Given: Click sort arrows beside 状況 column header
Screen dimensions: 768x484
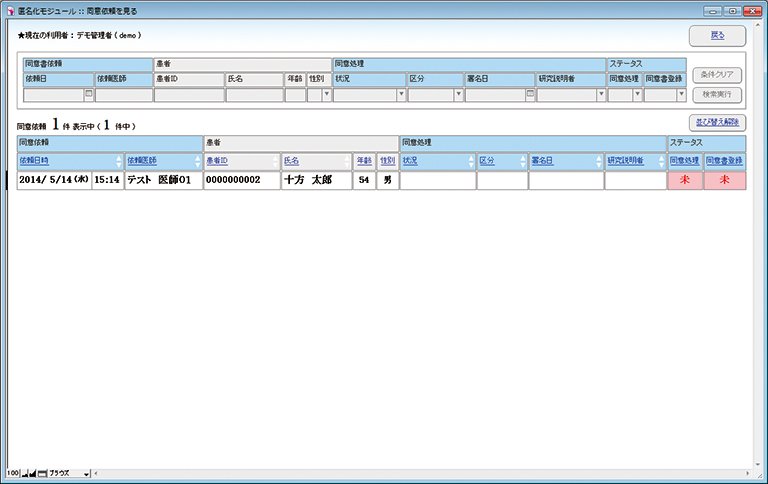Looking at the screenshot, I should (x=471, y=161).
